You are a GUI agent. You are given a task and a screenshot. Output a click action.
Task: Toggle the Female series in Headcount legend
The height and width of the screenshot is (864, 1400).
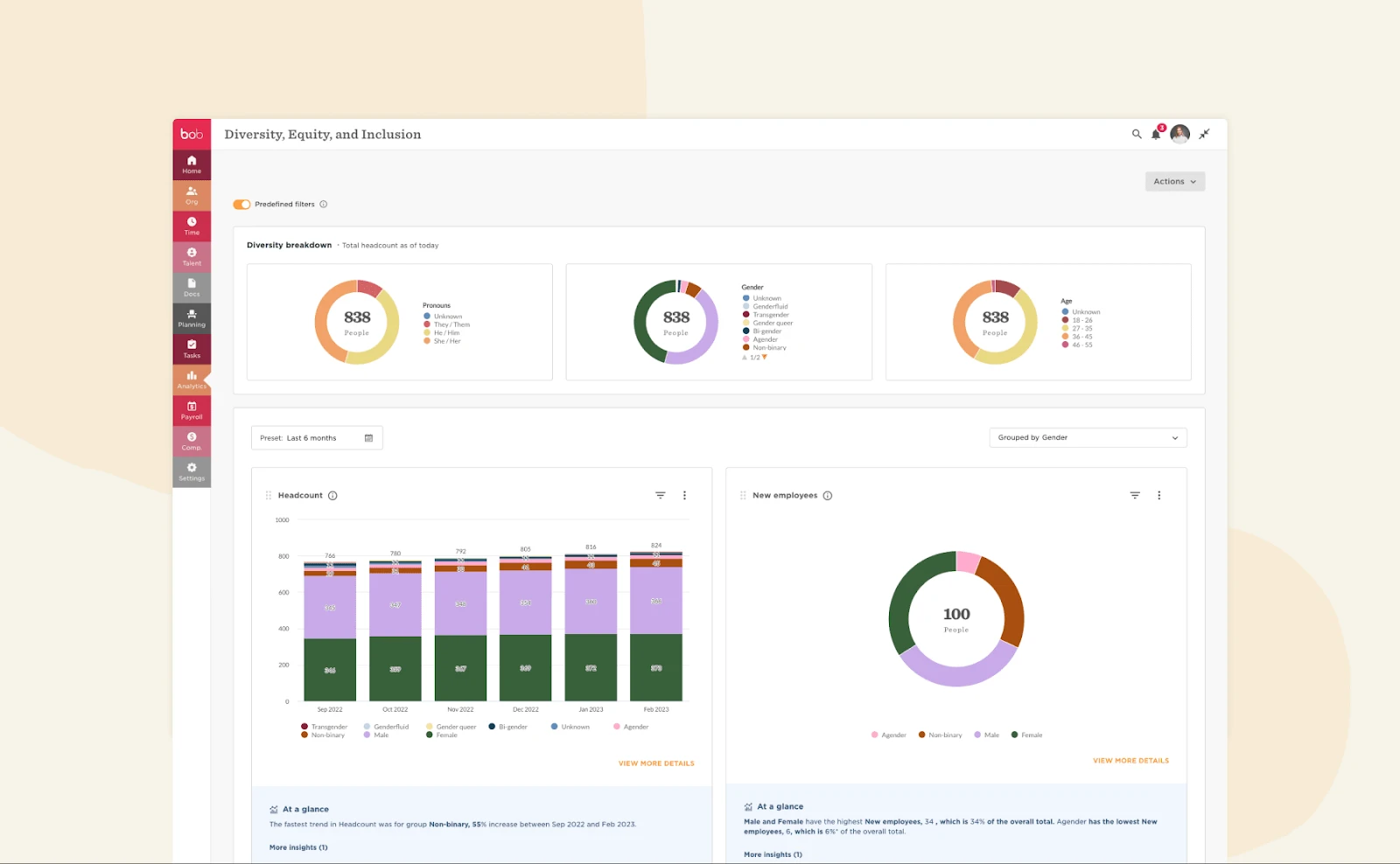click(x=444, y=735)
